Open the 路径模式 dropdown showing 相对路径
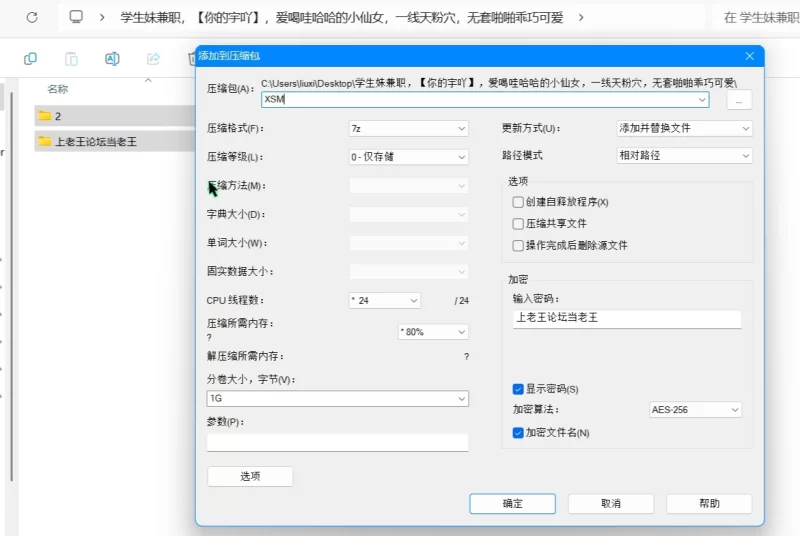800x536 pixels. click(684, 156)
